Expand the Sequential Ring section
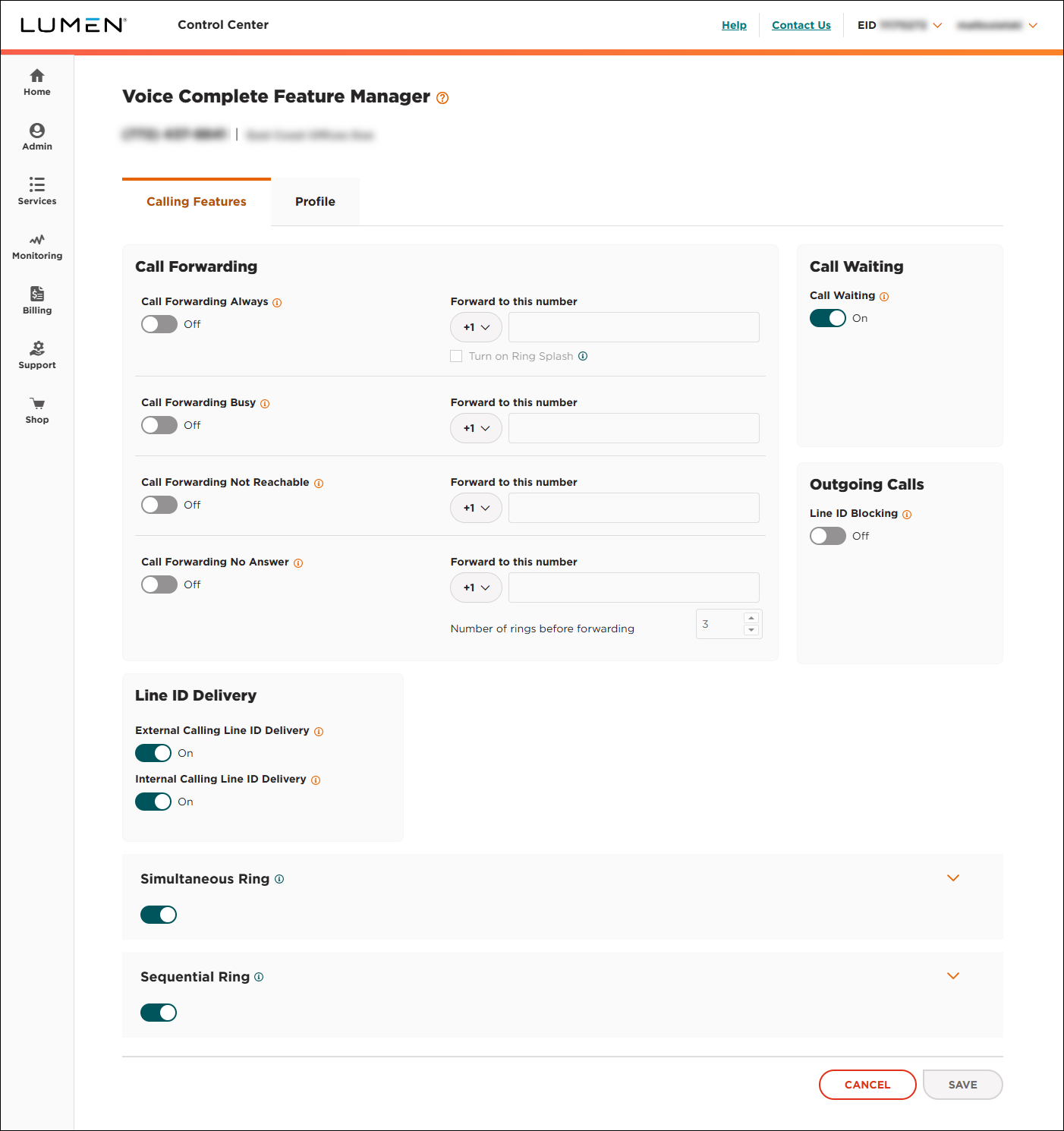The height and width of the screenshot is (1131, 1064). click(x=953, y=976)
